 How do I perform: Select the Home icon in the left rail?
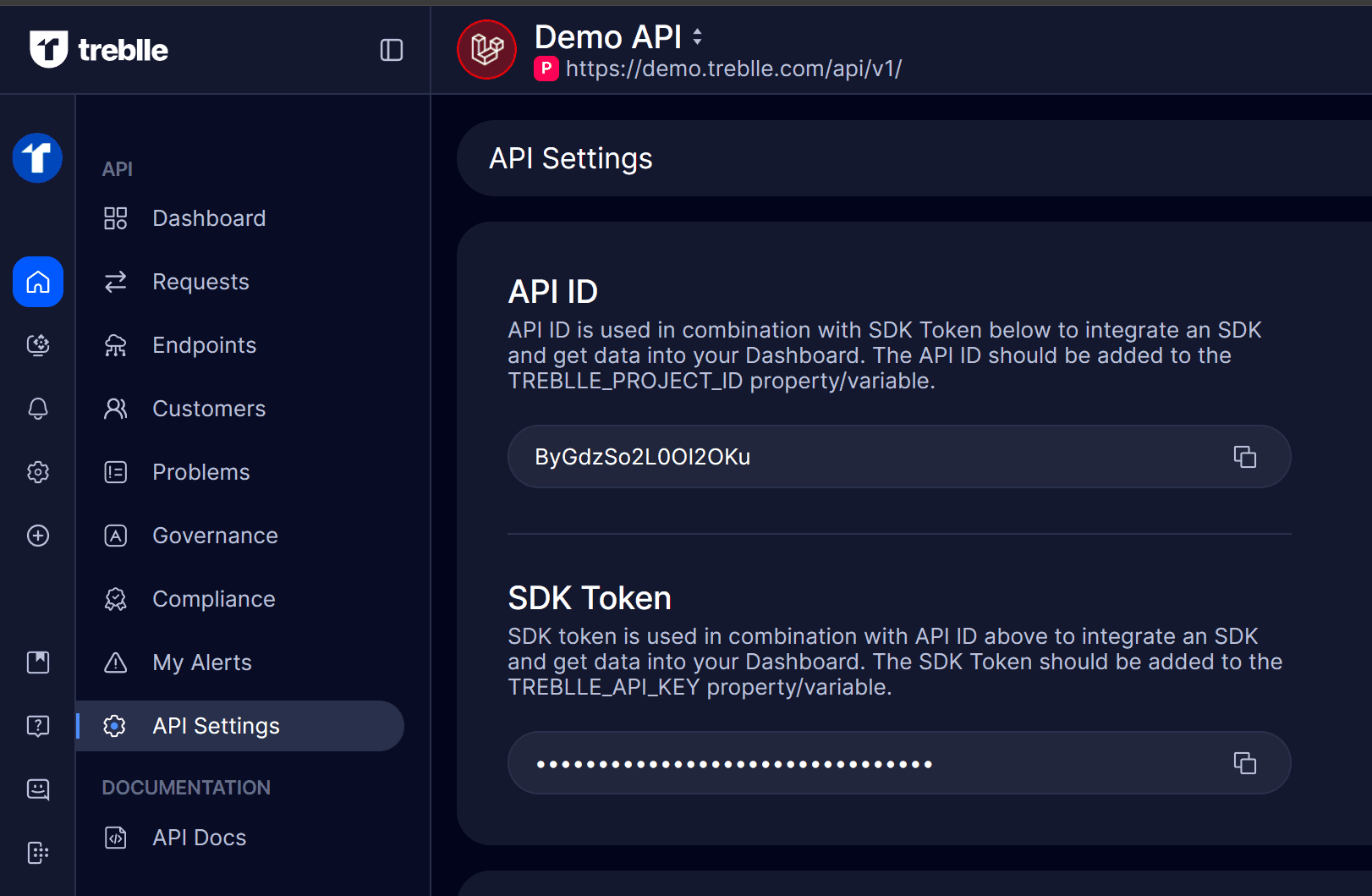pyautogui.click(x=37, y=282)
